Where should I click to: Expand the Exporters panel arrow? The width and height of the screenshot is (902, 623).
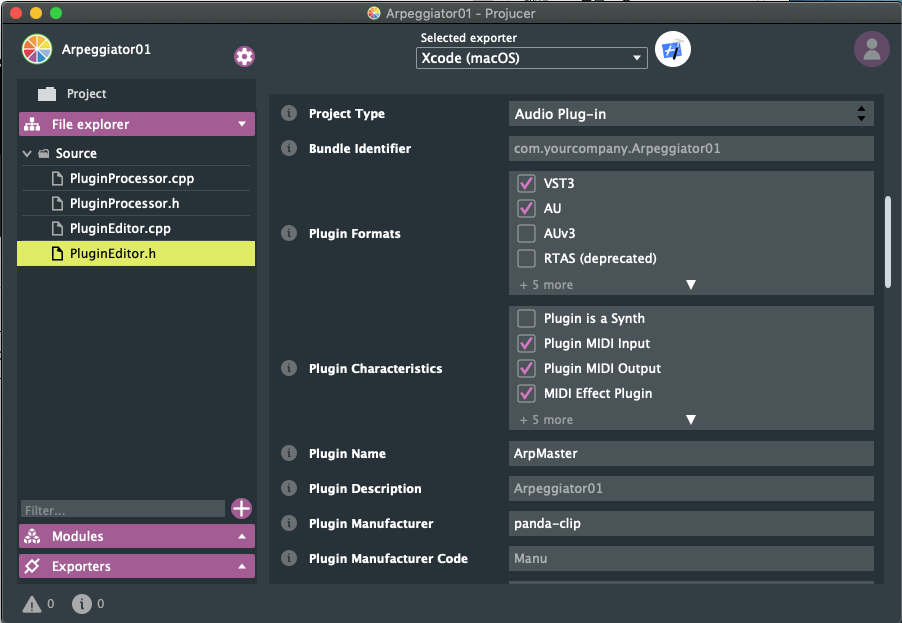[x=242, y=566]
